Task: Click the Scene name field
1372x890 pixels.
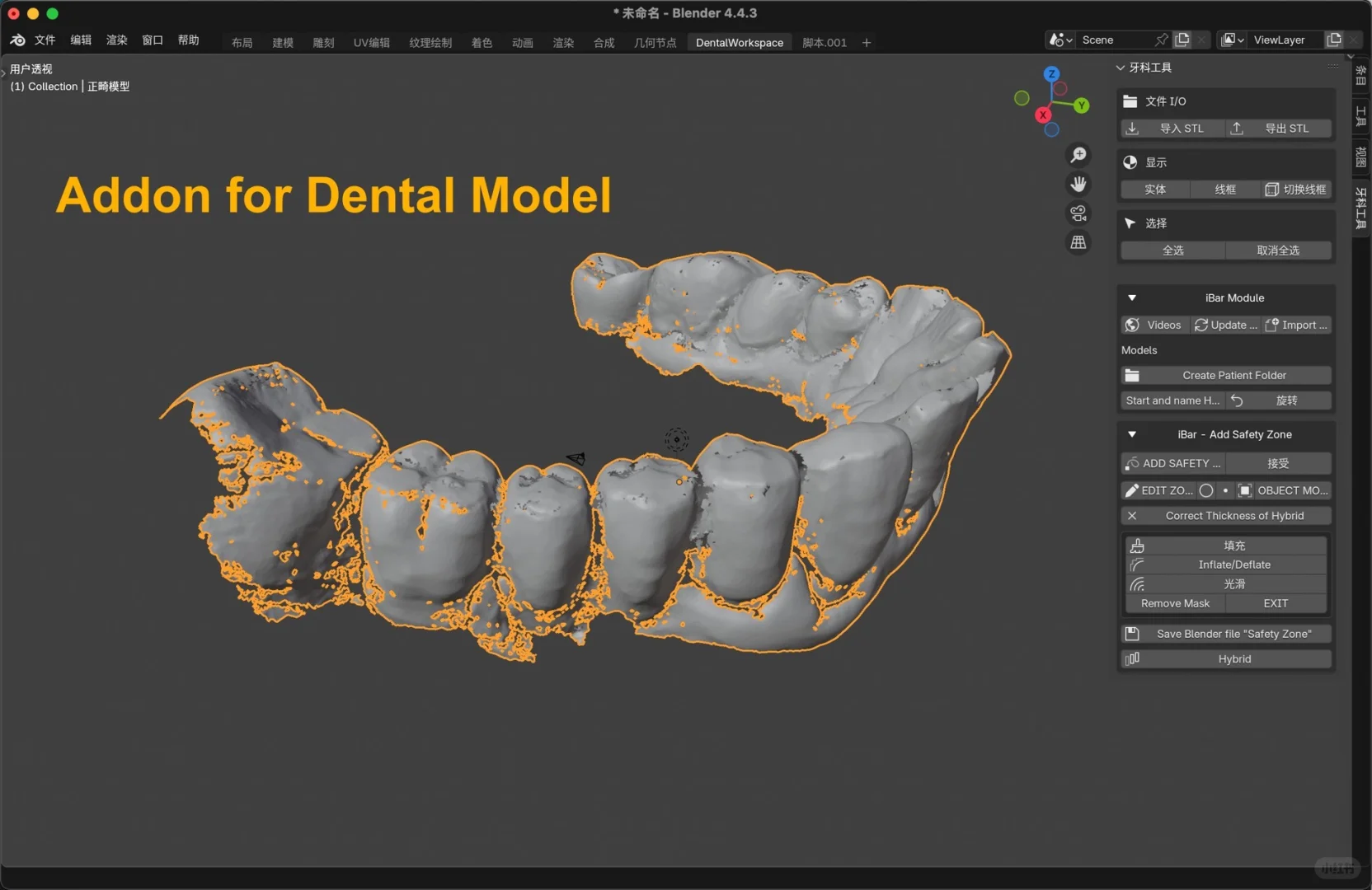Action: click(x=1113, y=40)
